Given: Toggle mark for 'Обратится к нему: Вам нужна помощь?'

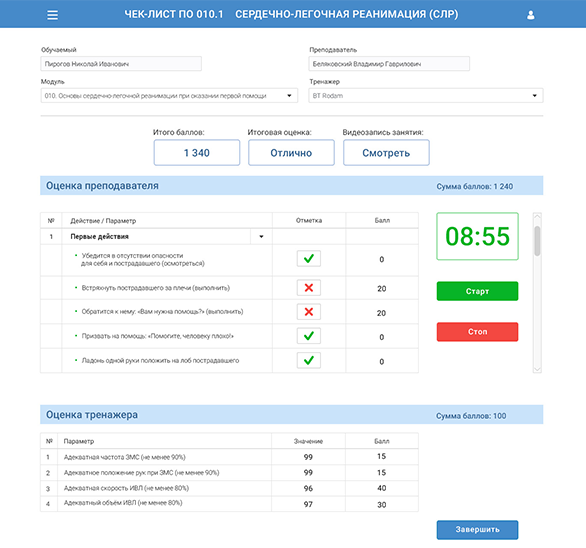Looking at the screenshot, I should click(309, 312).
